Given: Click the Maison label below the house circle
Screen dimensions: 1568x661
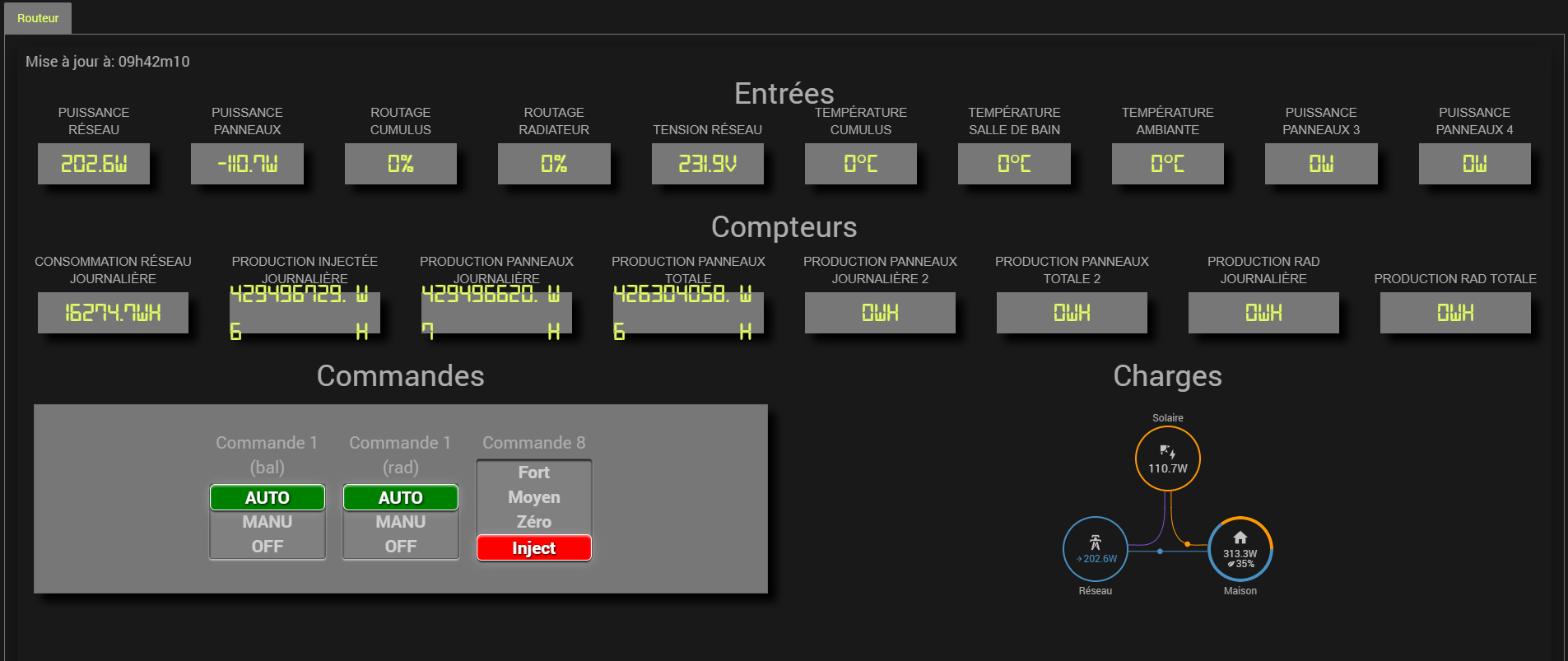Looking at the screenshot, I should click(x=1240, y=591).
